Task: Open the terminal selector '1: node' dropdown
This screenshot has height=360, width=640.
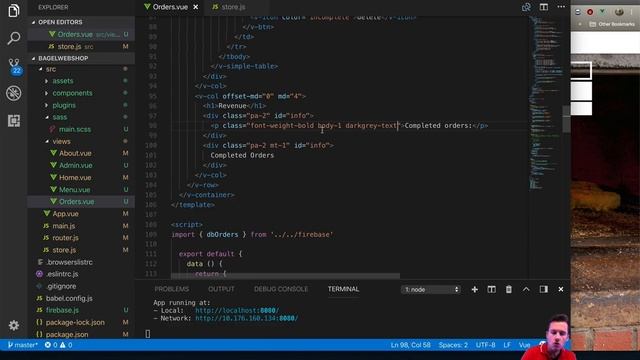Action: coord(431,289)
